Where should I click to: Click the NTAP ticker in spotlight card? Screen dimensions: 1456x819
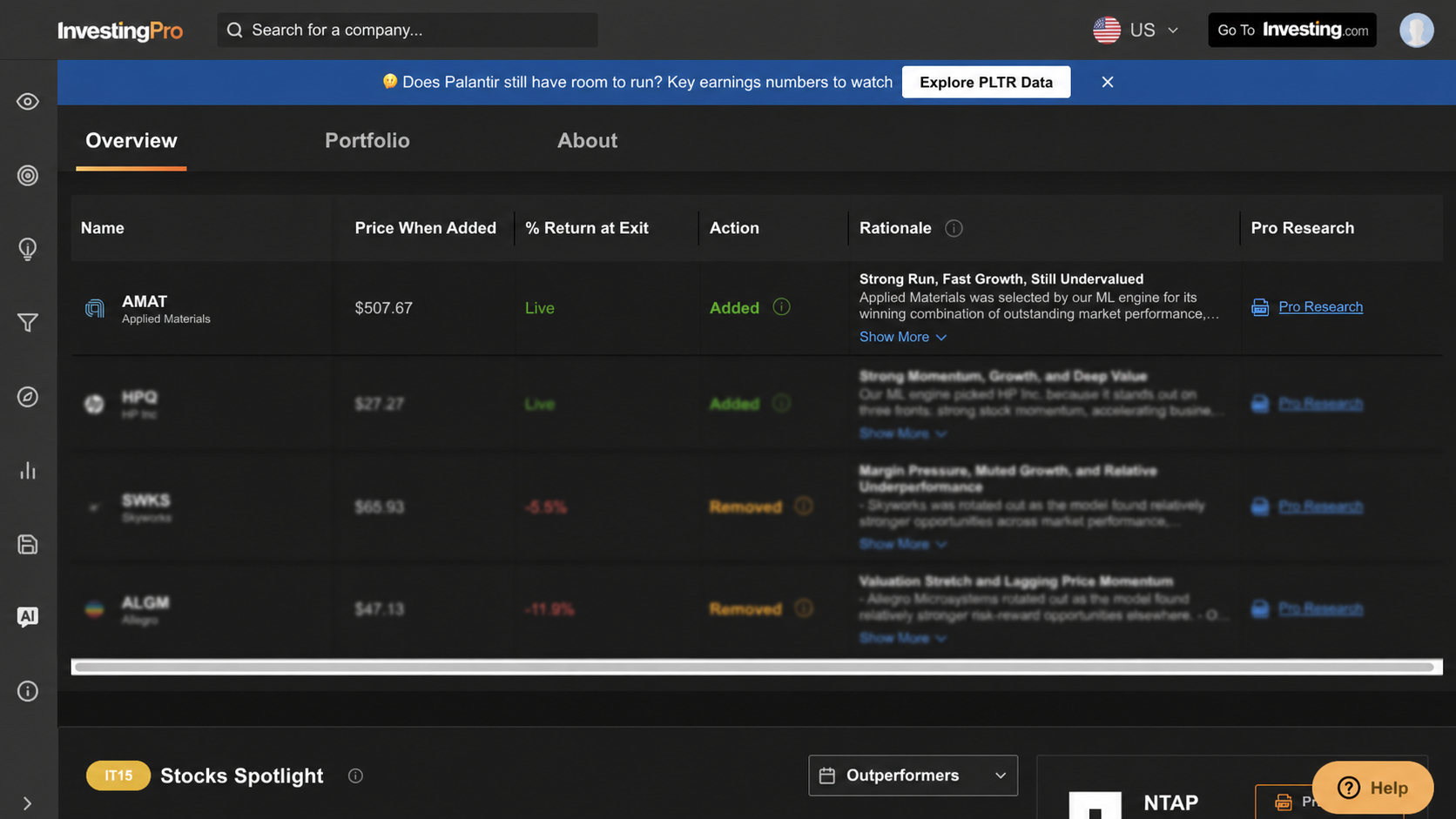(x=1170, y=802)
